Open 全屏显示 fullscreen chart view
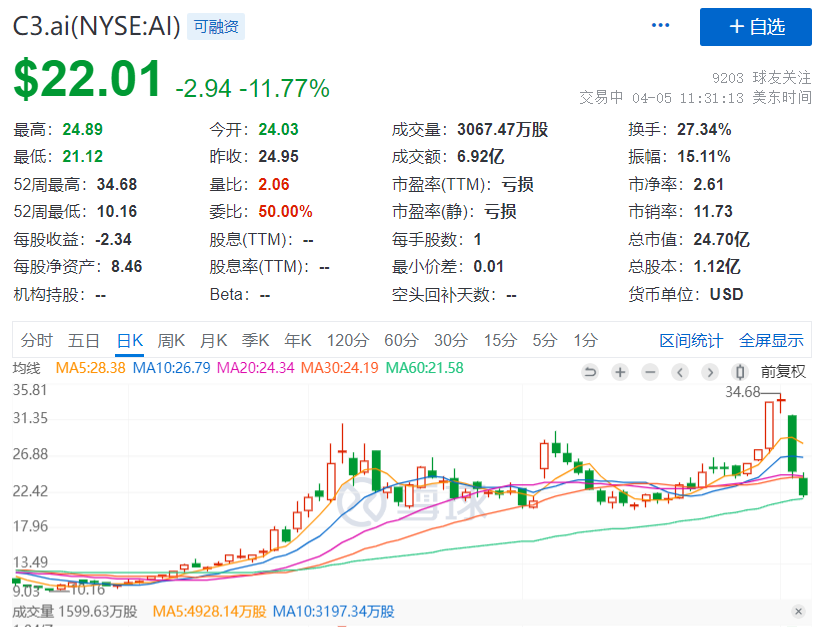823x627 pixels. [x=771, y=341]
